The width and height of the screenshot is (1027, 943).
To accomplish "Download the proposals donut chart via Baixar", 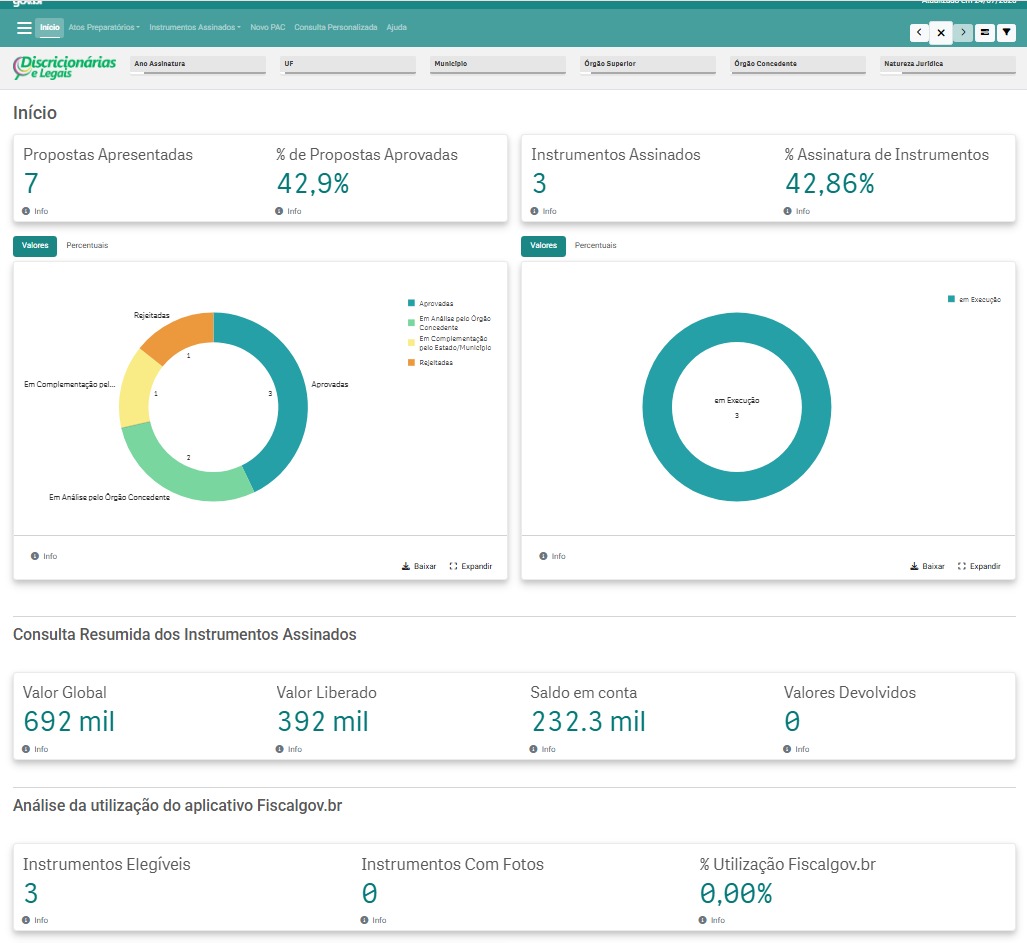I will click(x=419, y=566).
